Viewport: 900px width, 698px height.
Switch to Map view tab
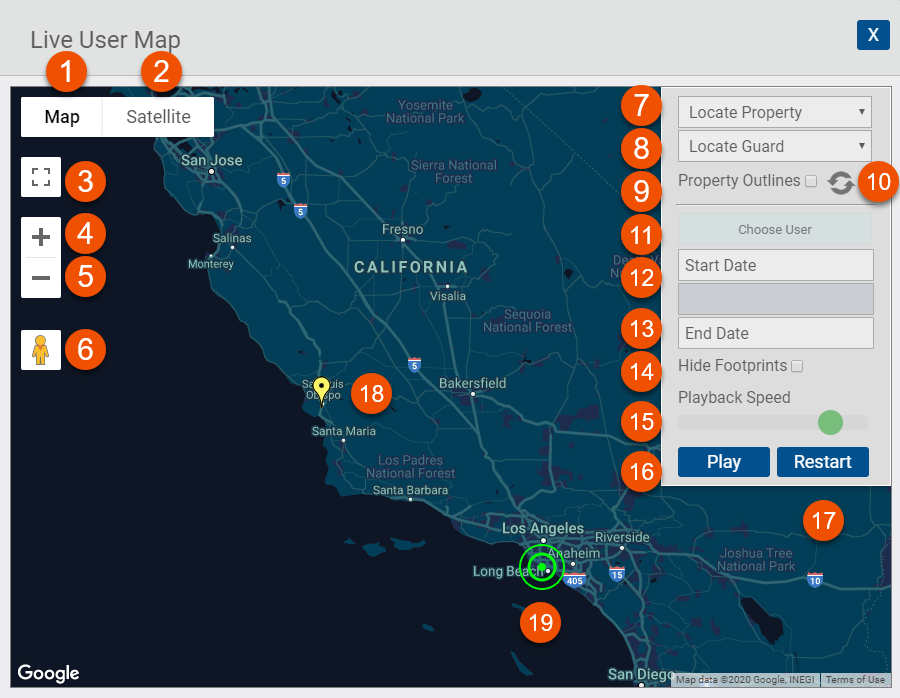(x=62, y=117)
